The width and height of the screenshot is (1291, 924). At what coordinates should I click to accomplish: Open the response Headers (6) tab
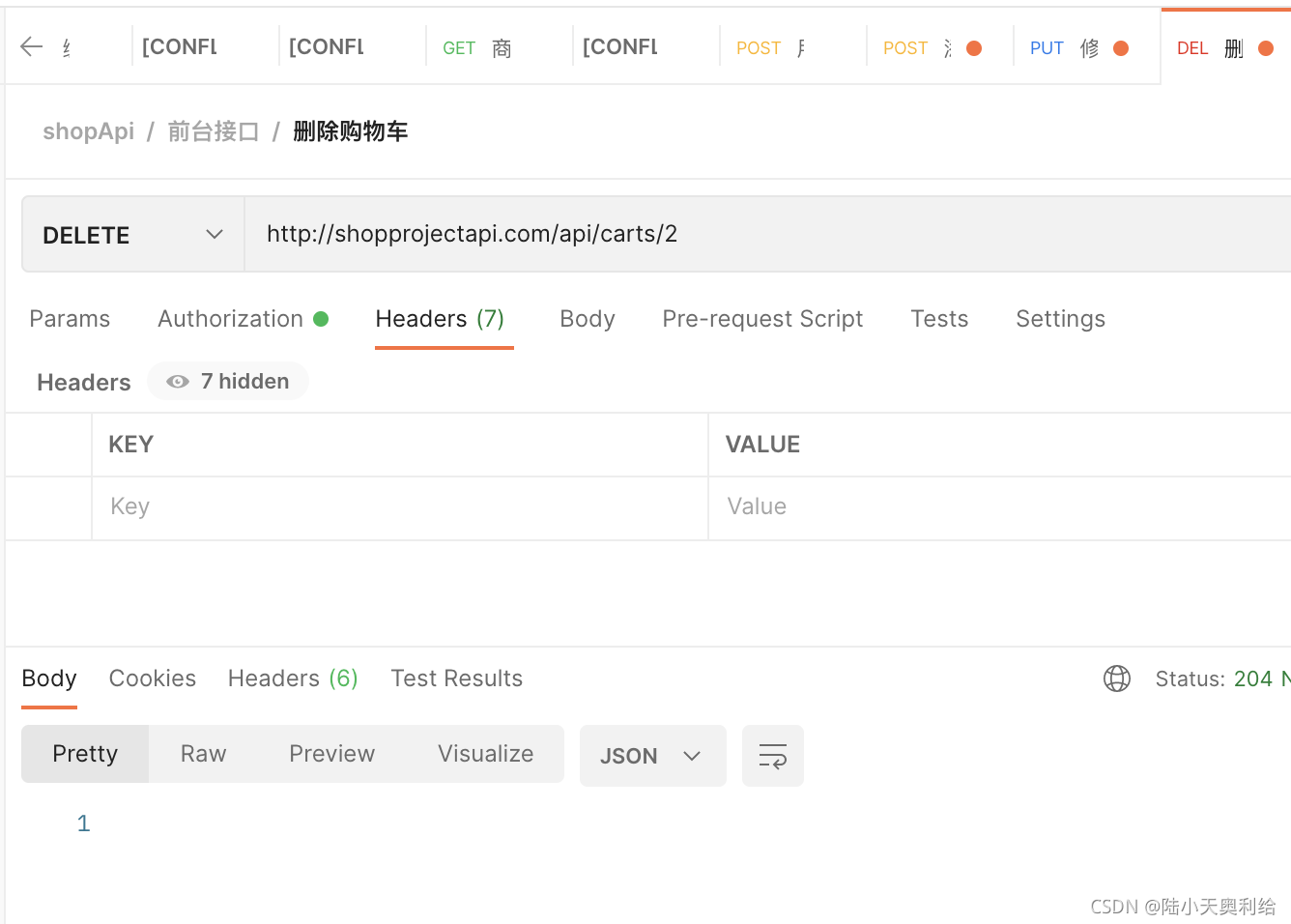(293, 679)
